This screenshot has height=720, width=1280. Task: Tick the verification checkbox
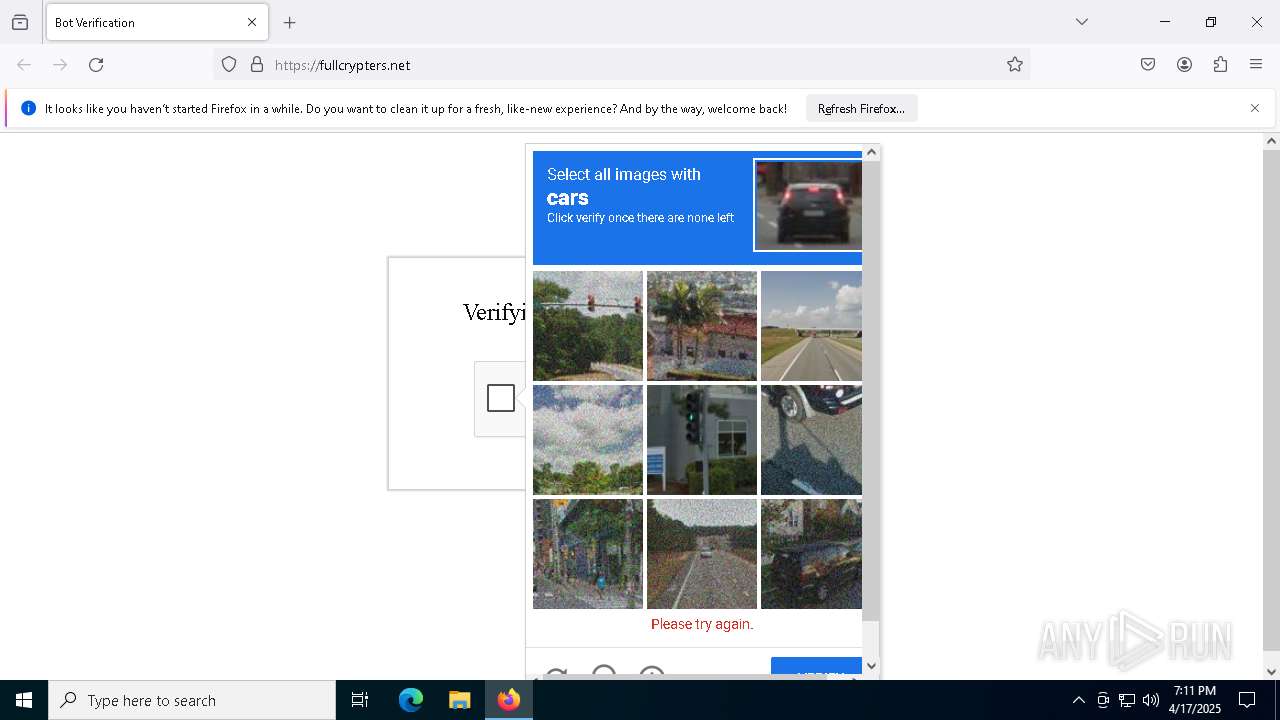(x=501, y=398)
